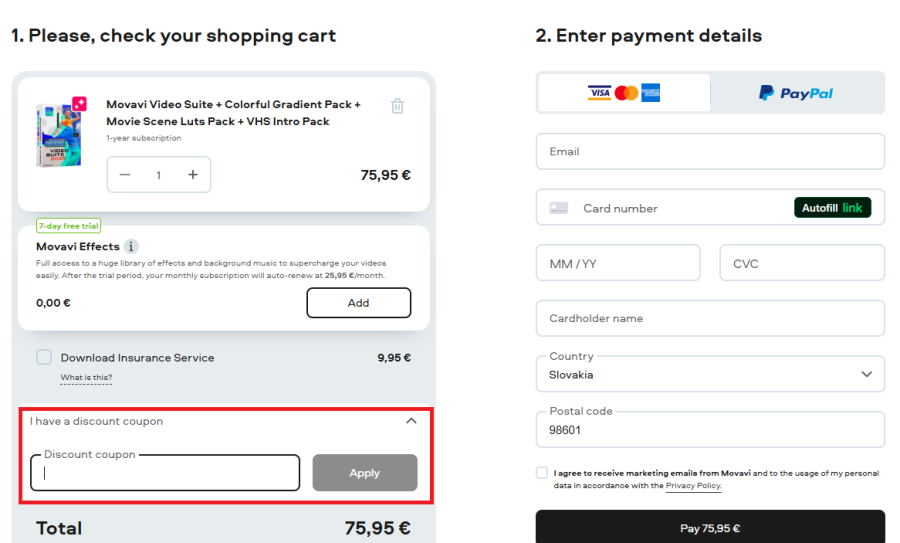The width and height of the screenshot is (900, 543).
Task: Apply the discount coupon
Action: [x=364, y=473]
